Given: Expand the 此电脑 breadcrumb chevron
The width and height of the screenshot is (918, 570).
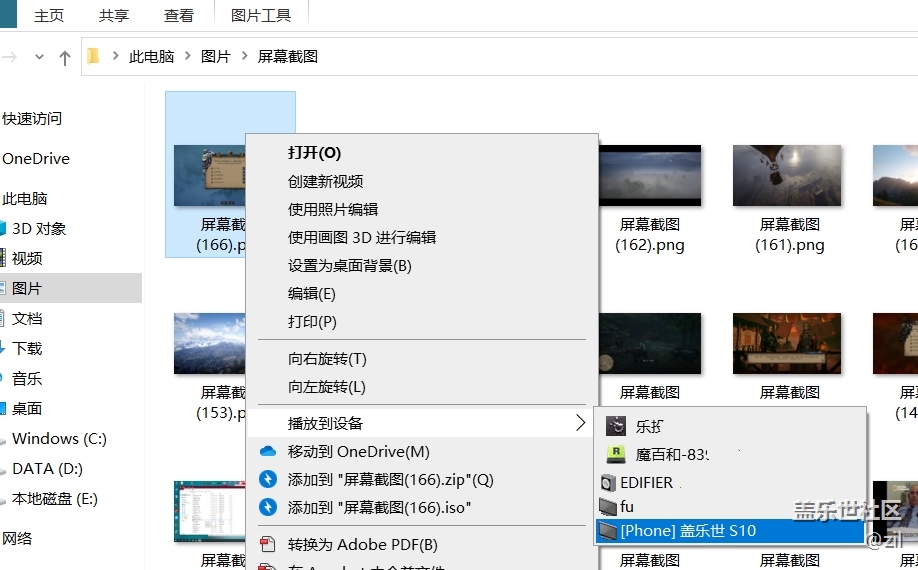Looking at the screenshot, I should (x=187, y=57).
